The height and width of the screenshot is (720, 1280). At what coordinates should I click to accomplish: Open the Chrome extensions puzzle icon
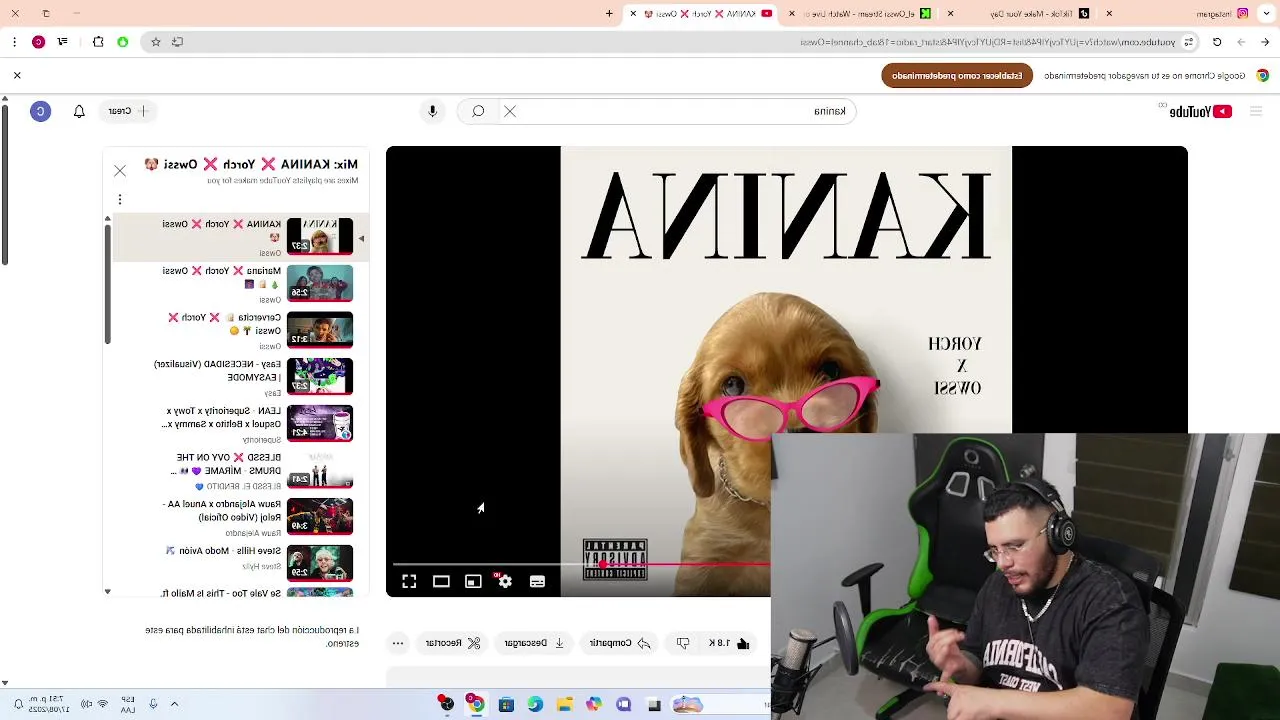click(x=98, y=42)
